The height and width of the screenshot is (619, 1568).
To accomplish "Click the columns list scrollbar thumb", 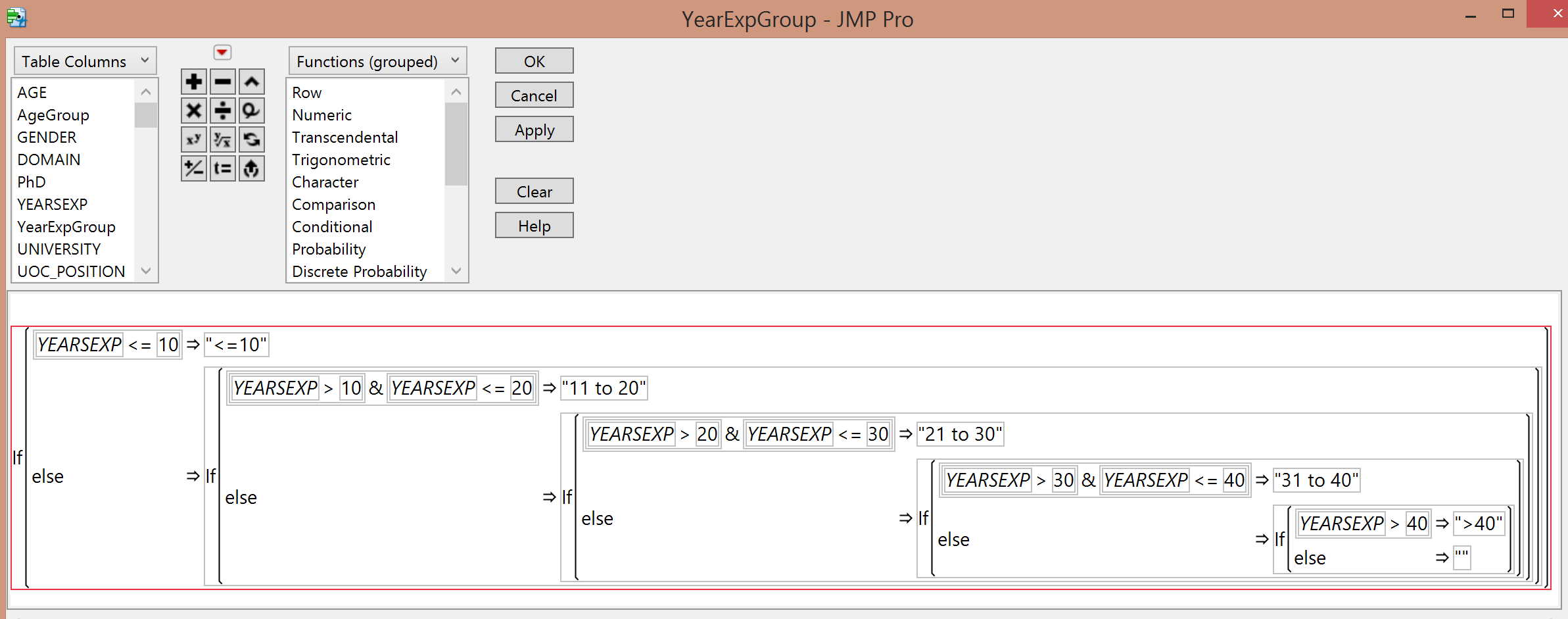I will (146, 115).
